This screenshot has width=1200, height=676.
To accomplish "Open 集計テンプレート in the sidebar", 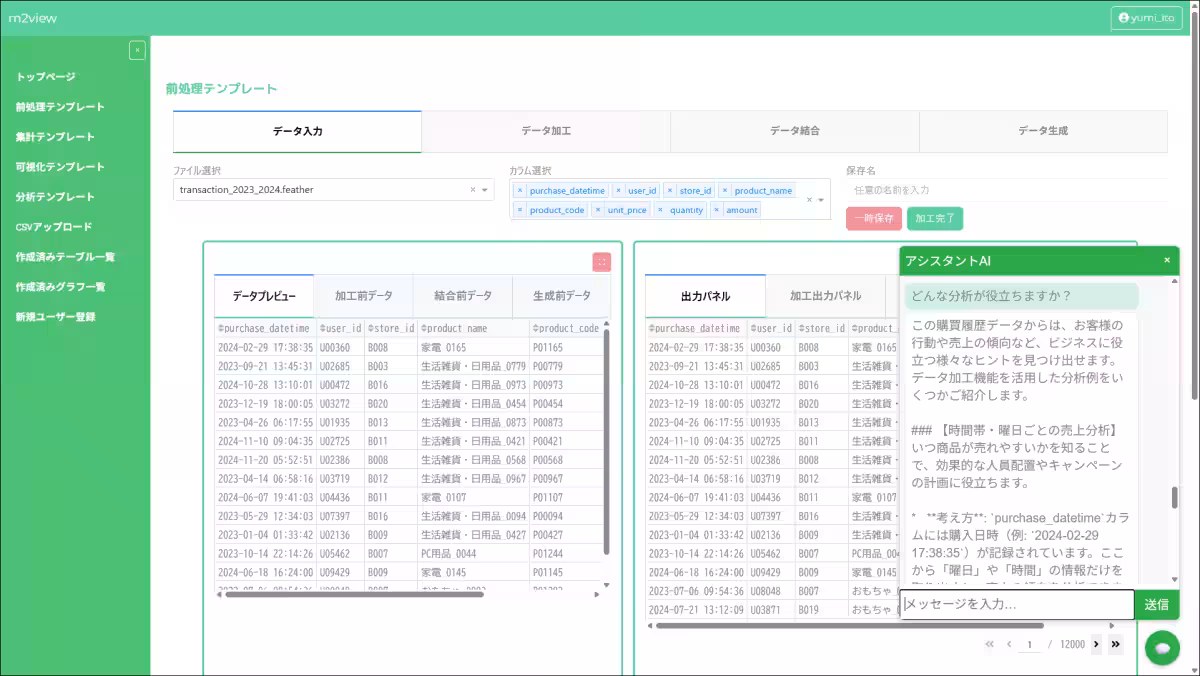I will (x=55, y=137).
